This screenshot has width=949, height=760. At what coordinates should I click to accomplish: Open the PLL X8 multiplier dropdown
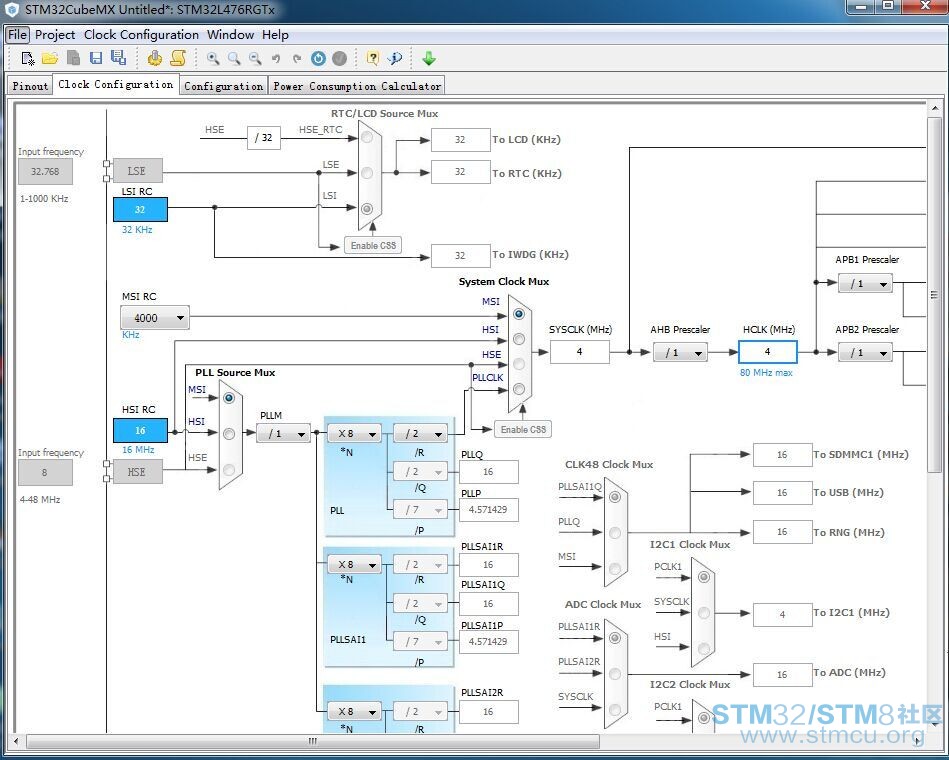click(x=355, y=433)
